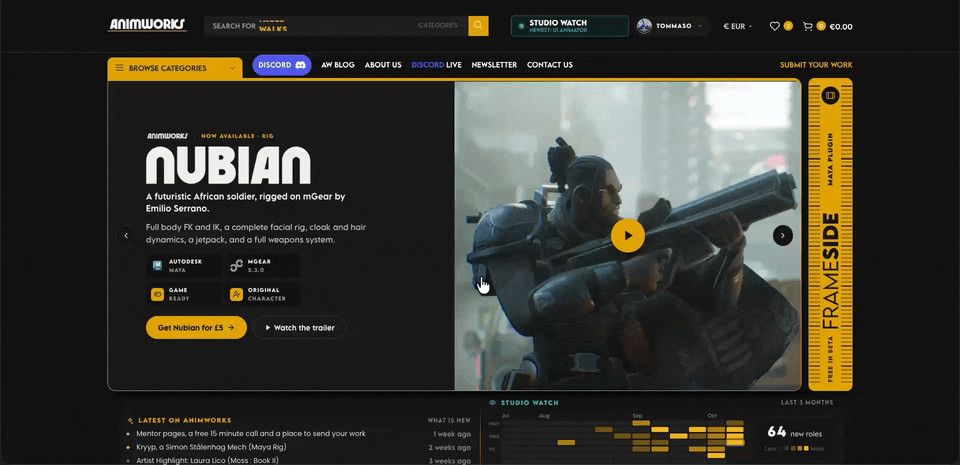The image size is (960, 465).
Task: Open AW Blog menu item
Action: click(338, 65)
